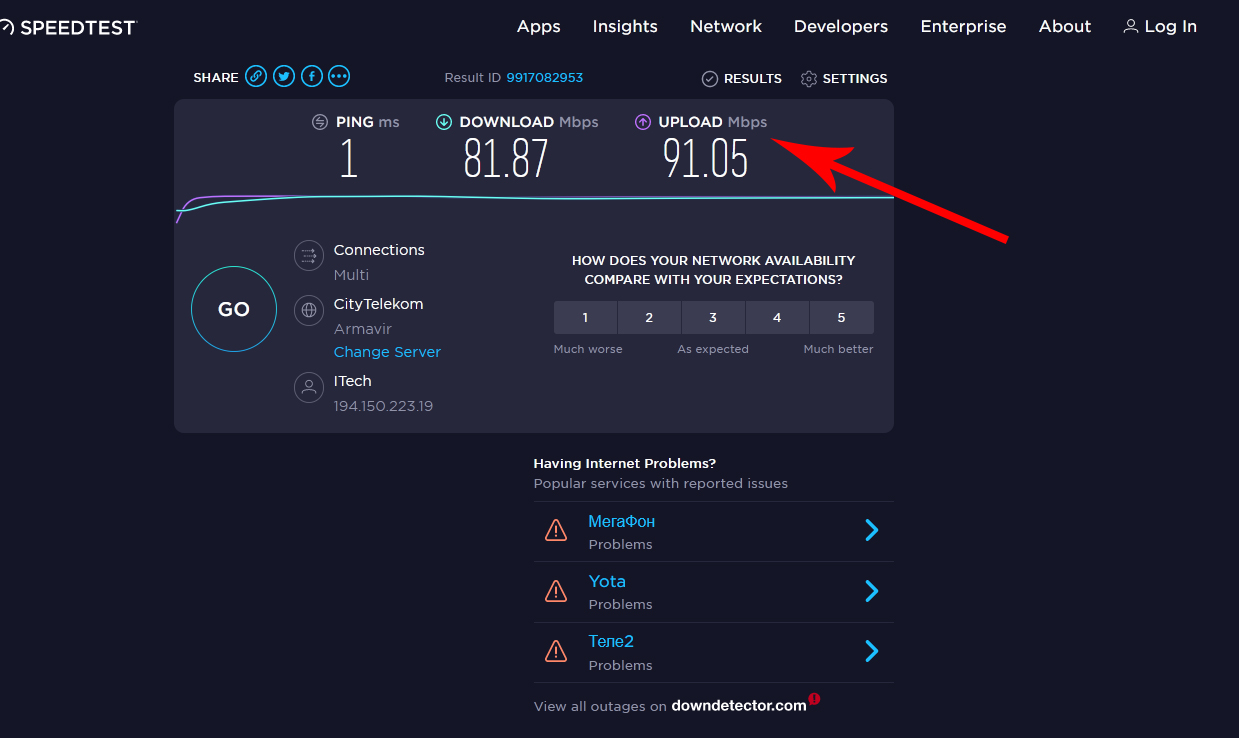Open the МегаФон outage link

click(x=622, y=522)
